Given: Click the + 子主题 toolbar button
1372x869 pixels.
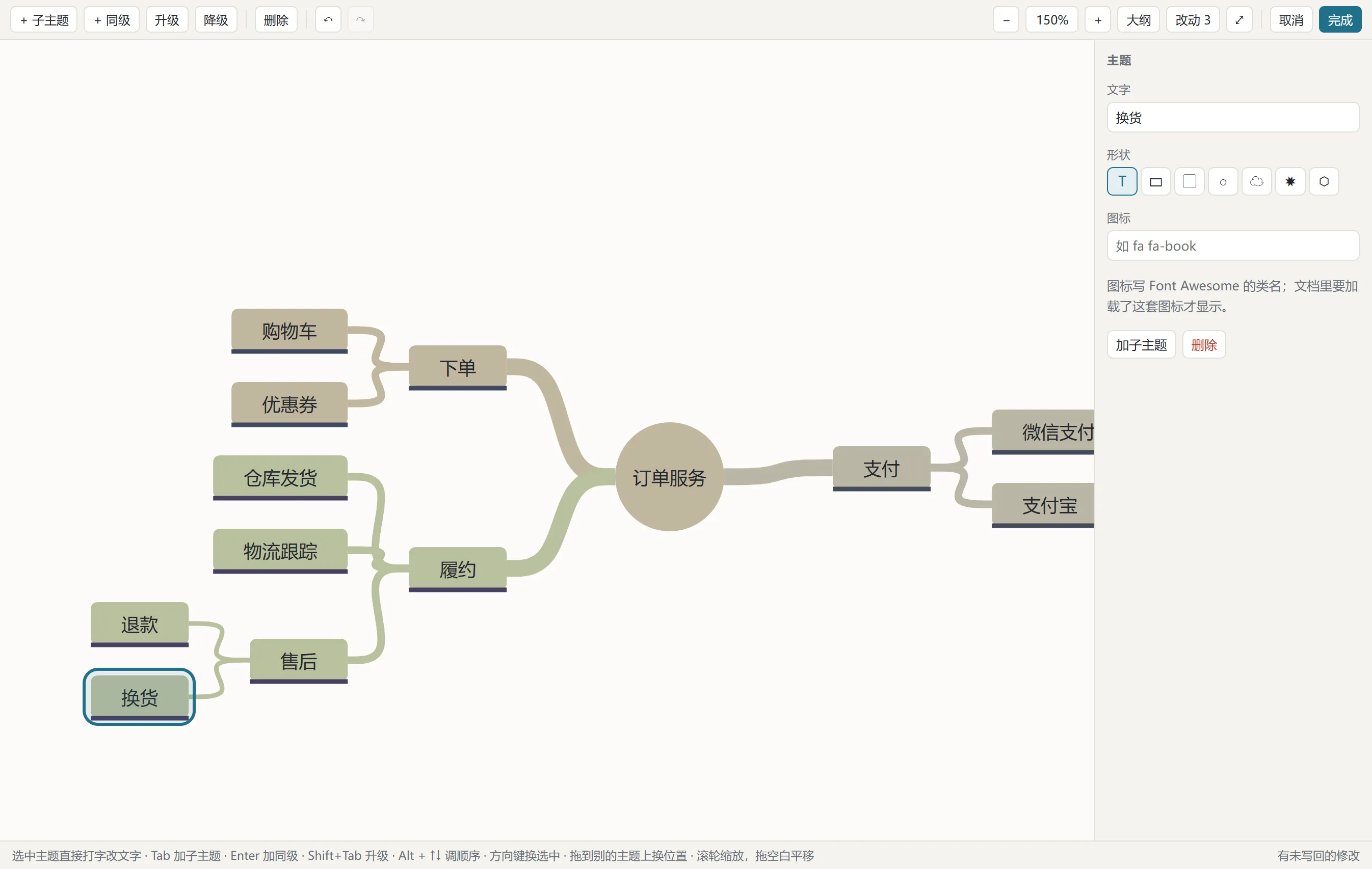Looking at the screenshot, I should point(44,20).
